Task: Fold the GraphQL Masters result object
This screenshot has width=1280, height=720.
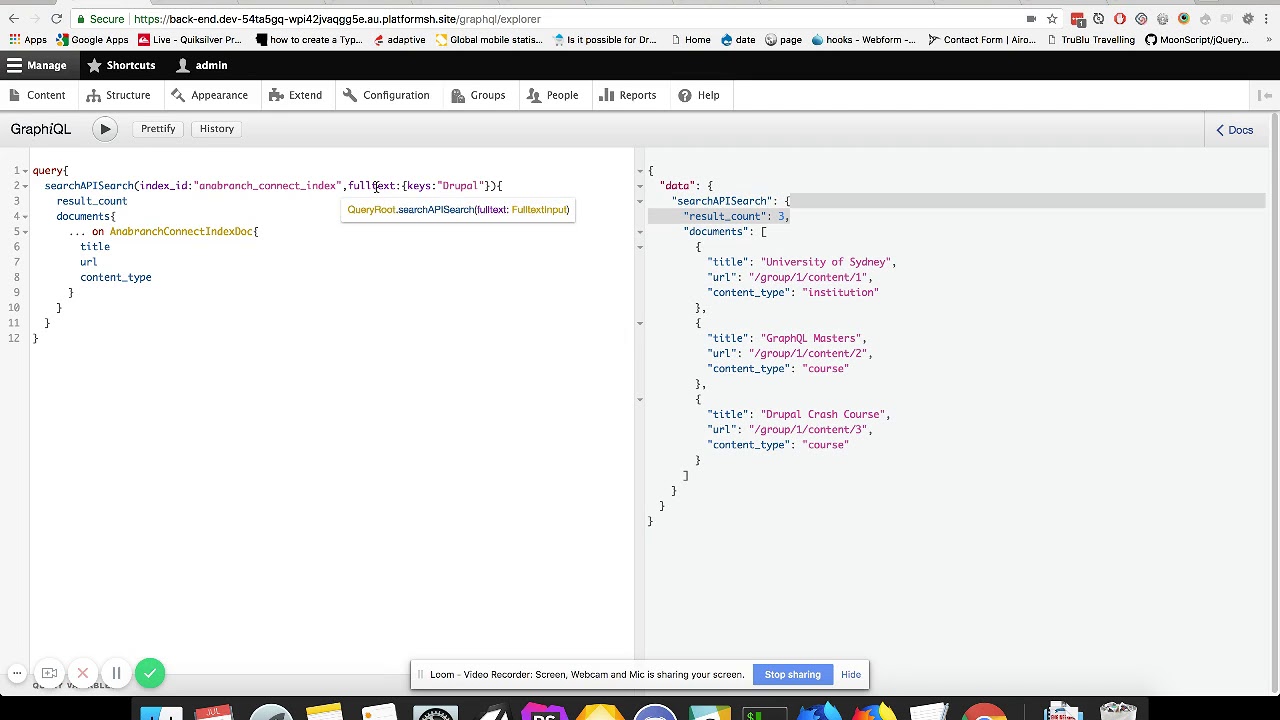Action: click(x=640, y=323)
